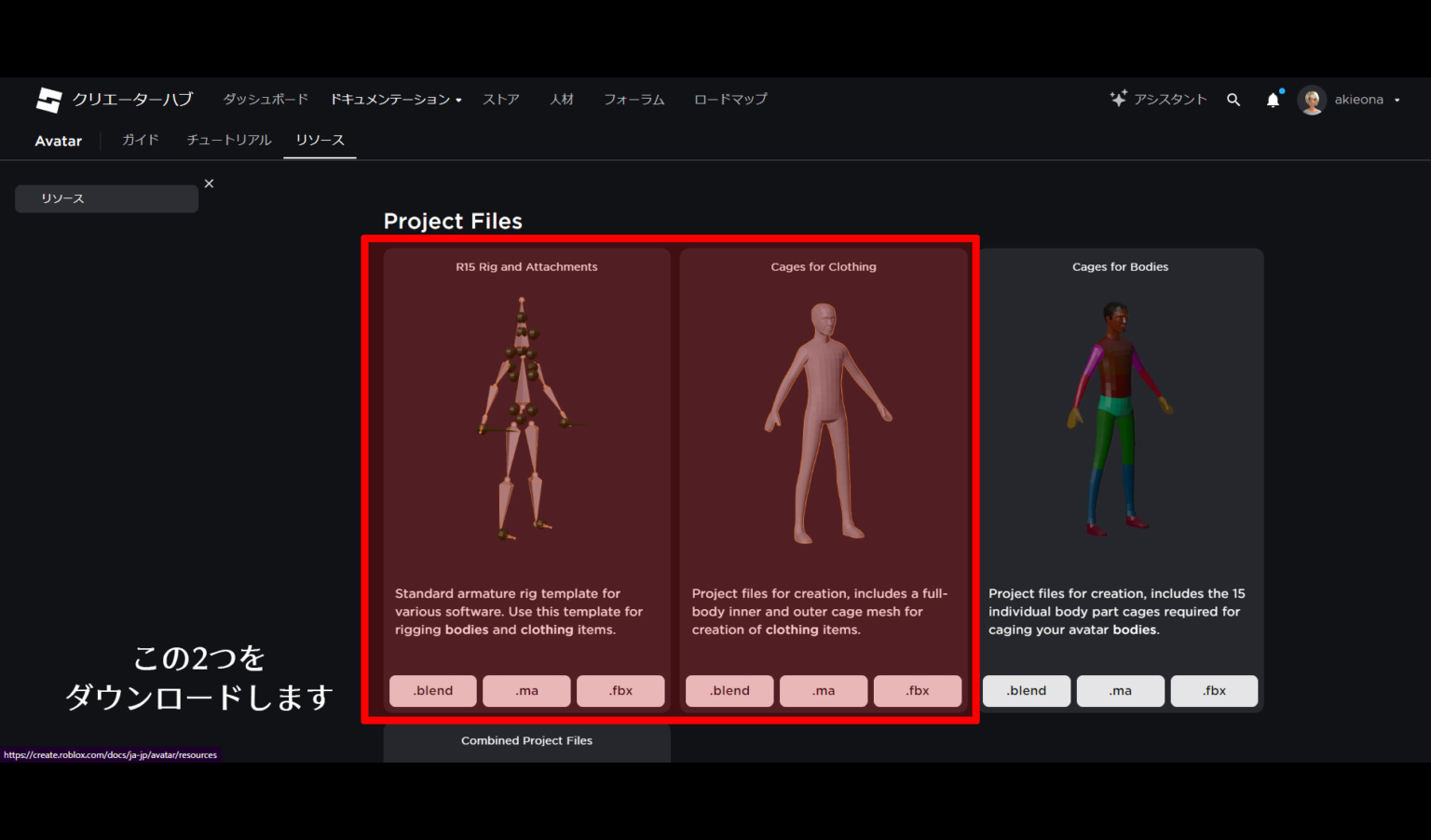Click the search magnifier icon
The height and width of the screenshot is (840, 1431).
coord(1233,99)
